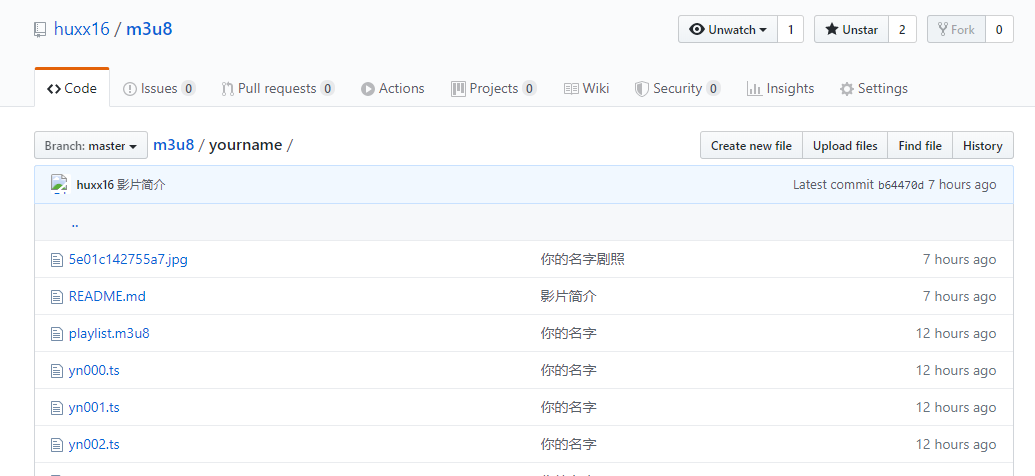Open forks count 0
Viewport: 1035px width, 476px height.
point(999,30)
